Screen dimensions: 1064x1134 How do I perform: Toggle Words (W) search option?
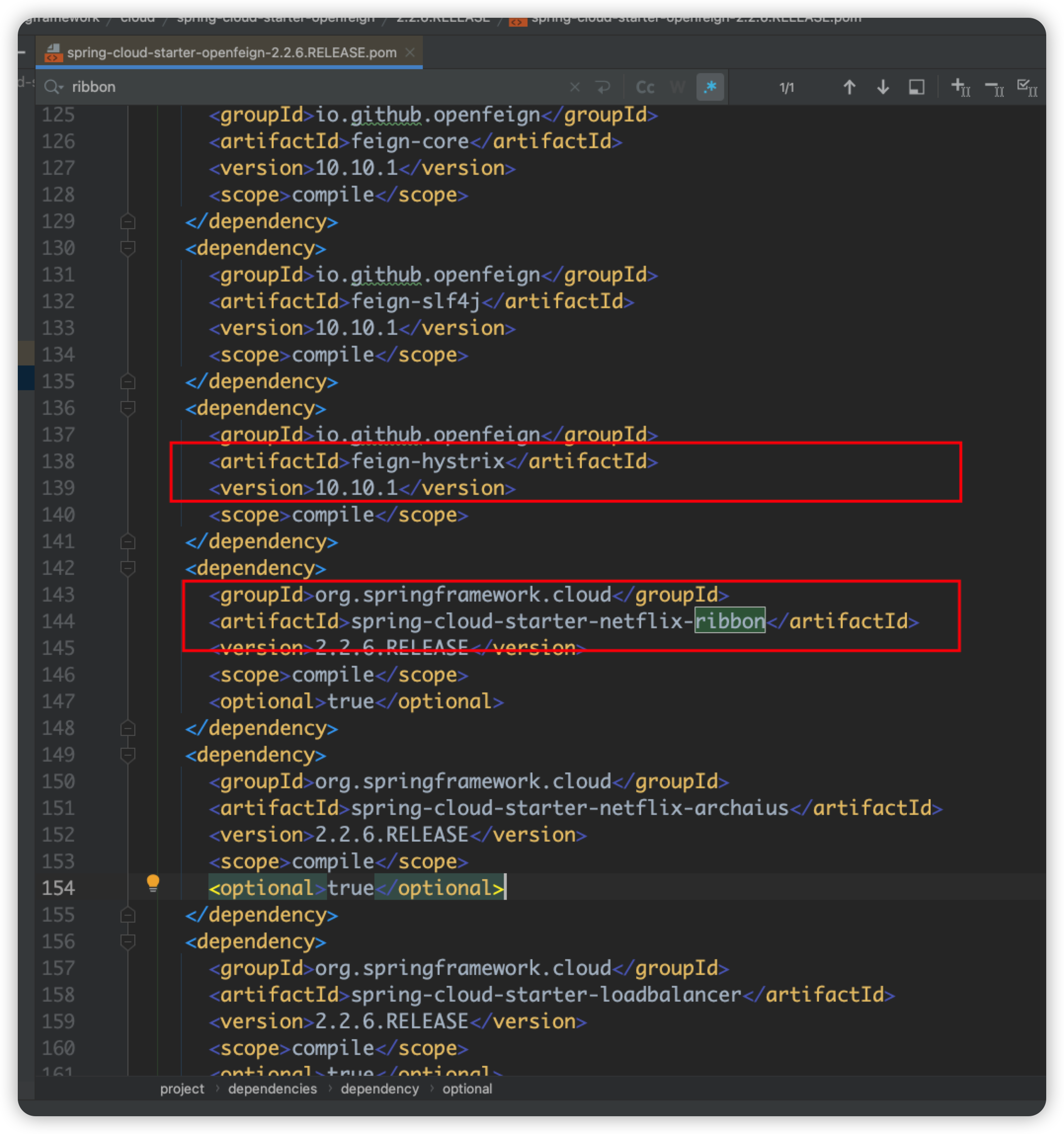pos(677,87)
